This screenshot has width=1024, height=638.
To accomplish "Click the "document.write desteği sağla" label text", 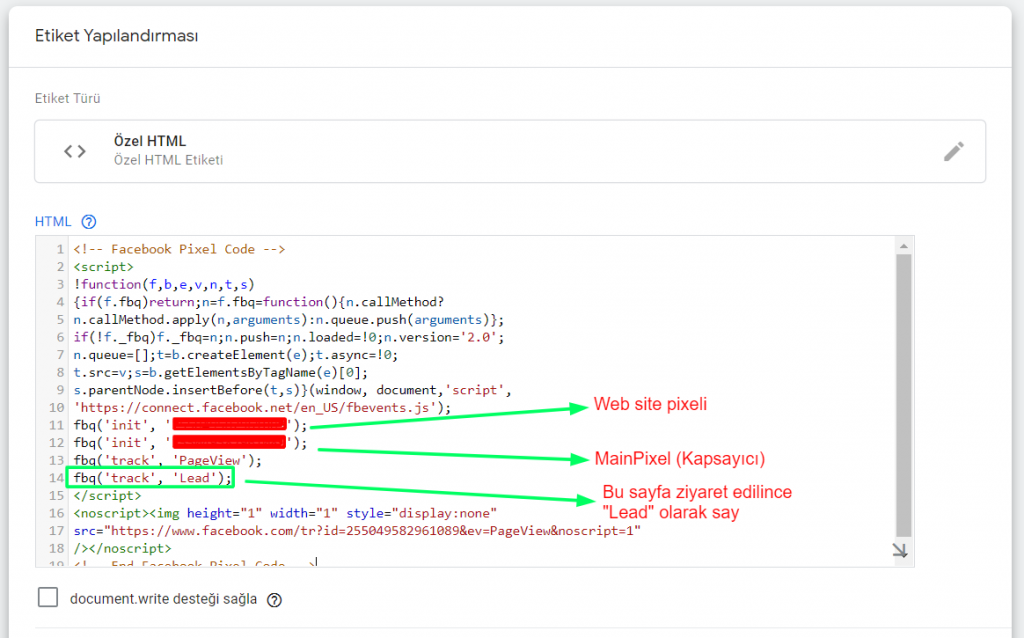I will [163, 599].
